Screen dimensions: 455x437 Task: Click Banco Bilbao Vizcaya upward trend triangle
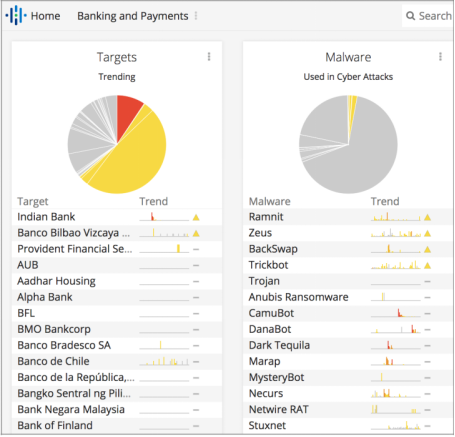point(196,234)
